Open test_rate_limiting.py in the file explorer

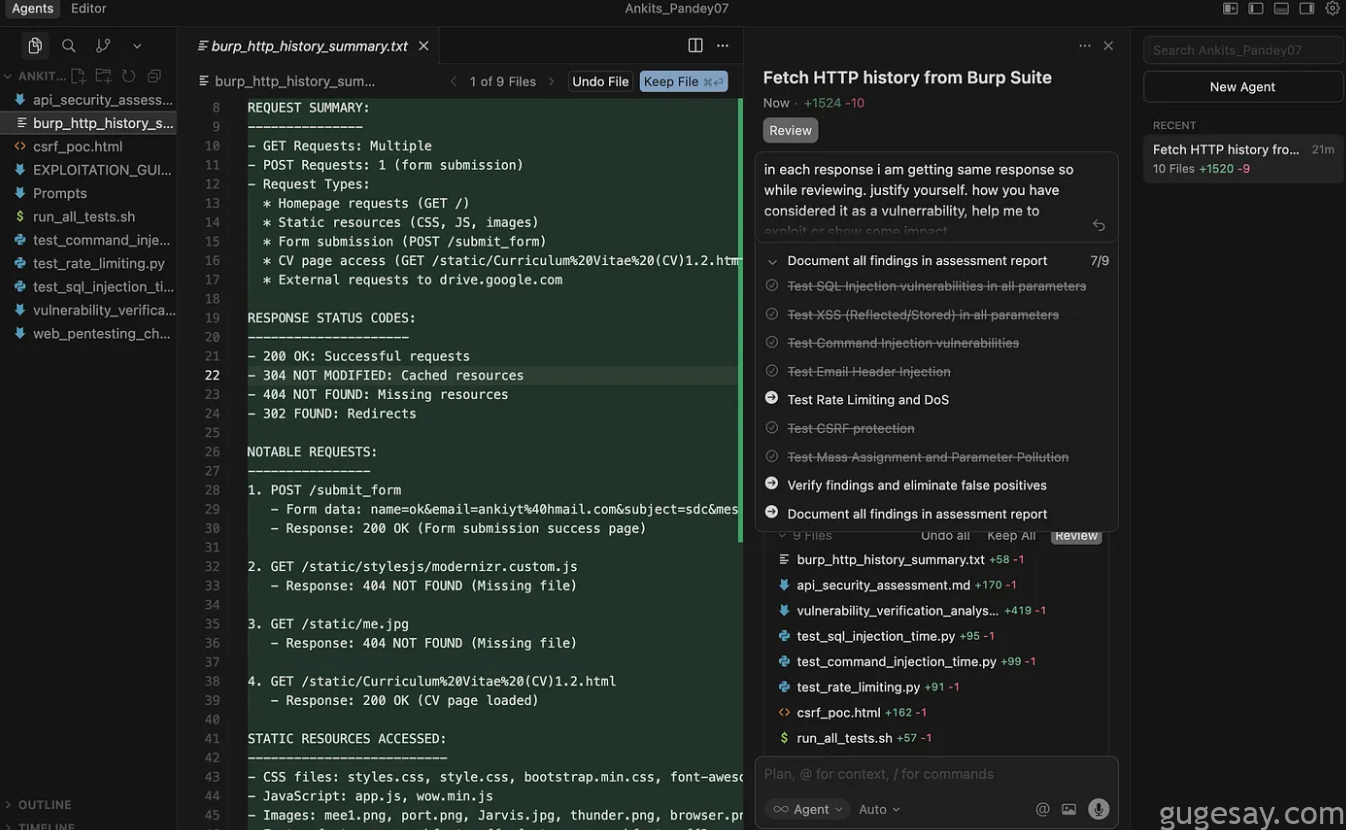coord(98,263)
